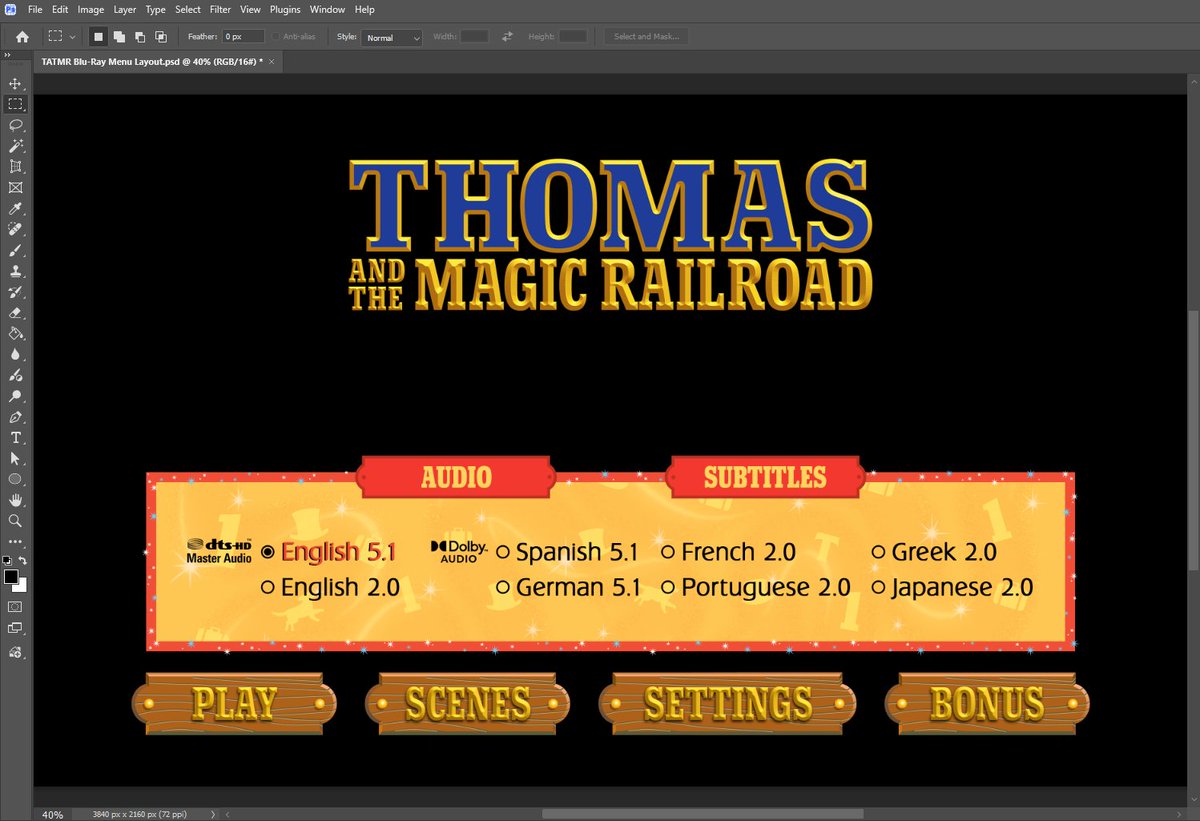
Task: Open the Filter menu
Action: click(220, 9)
